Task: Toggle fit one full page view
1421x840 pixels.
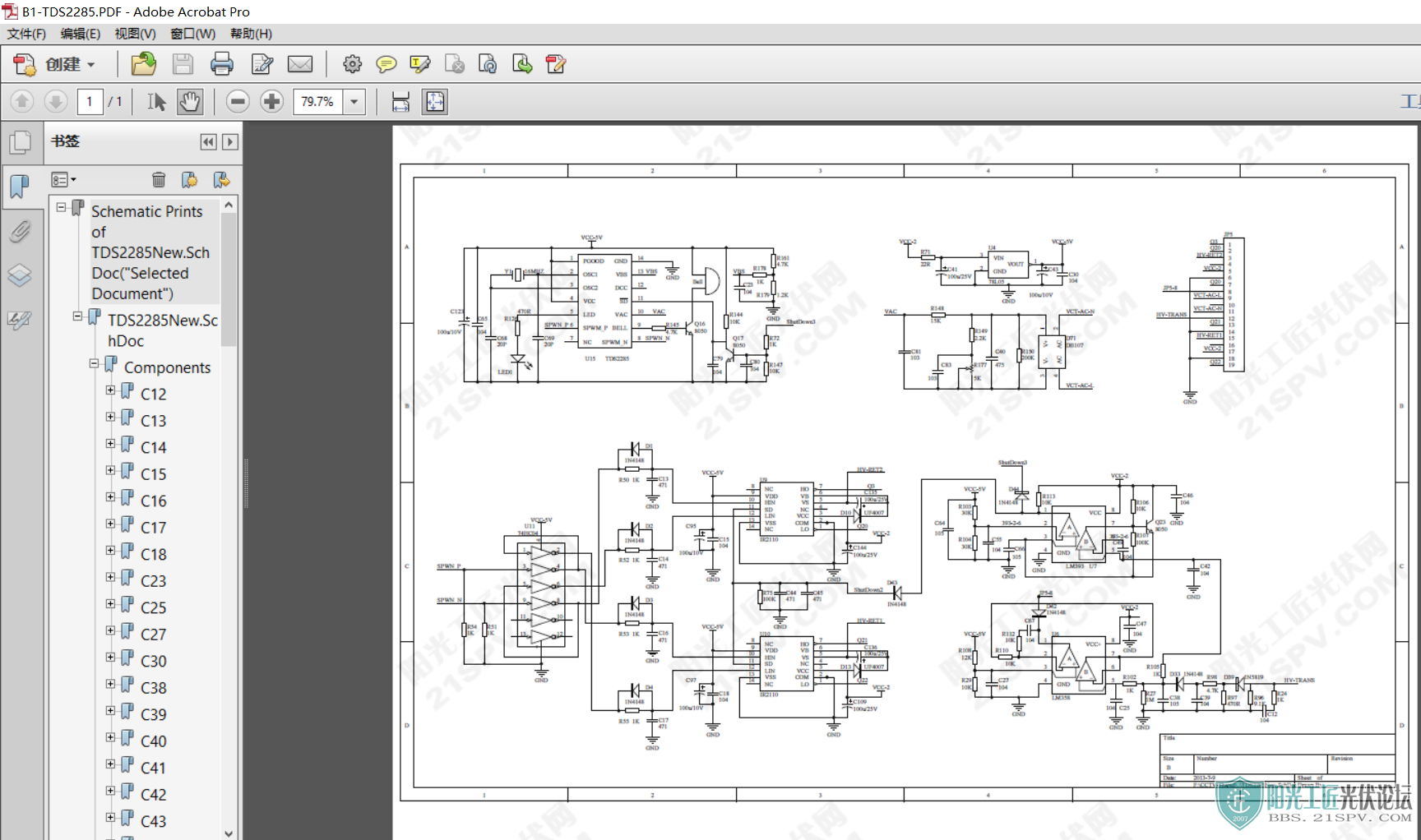Action: pos(434,101)
